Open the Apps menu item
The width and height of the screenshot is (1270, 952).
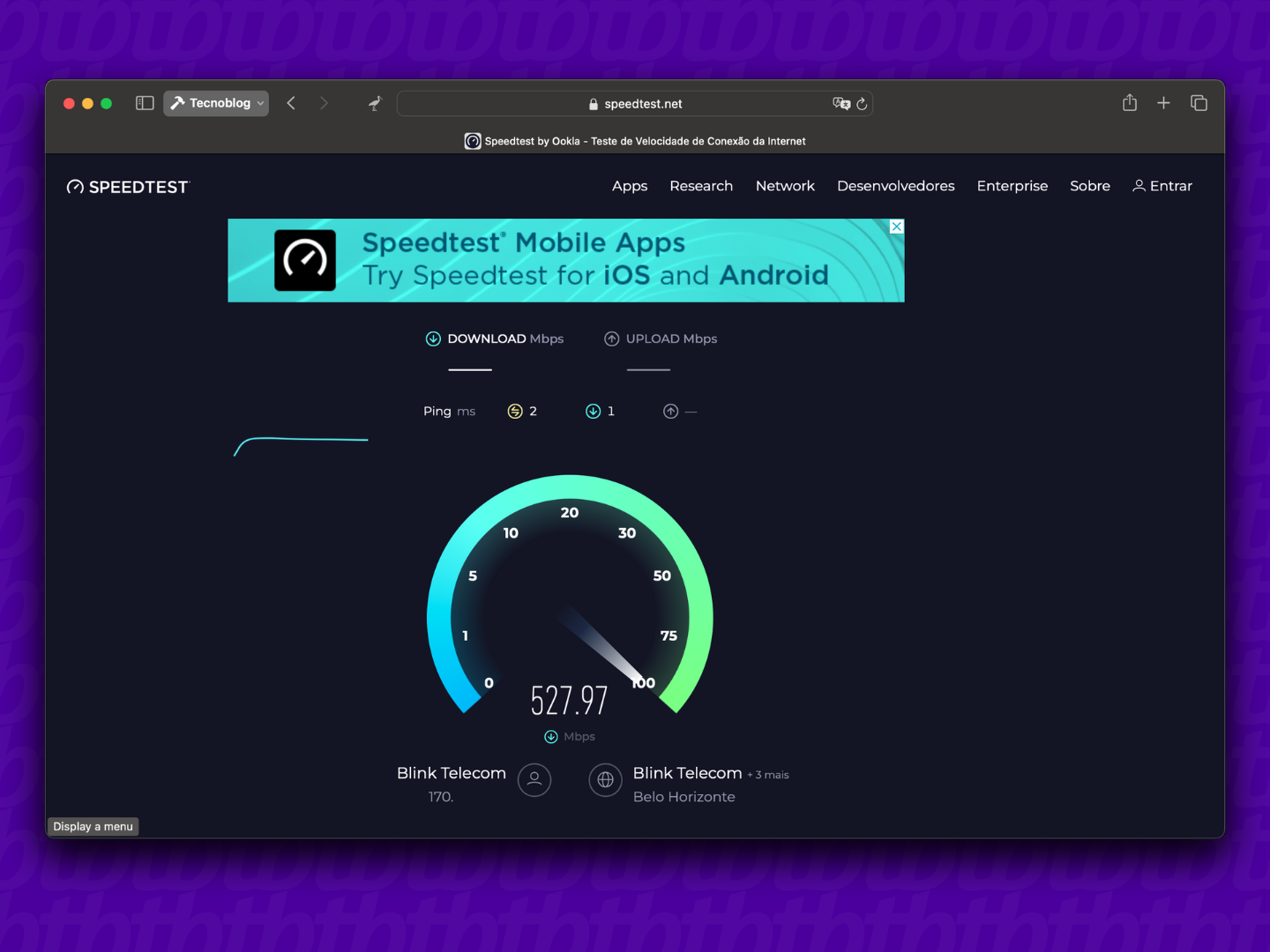tap(629, 186)
